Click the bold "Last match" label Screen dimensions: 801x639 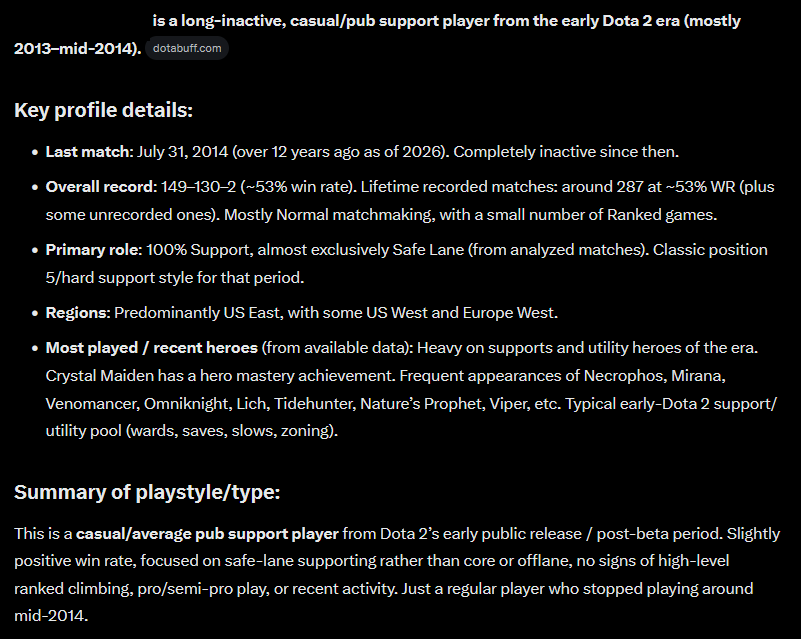pyautogui.click(x=87, y=152)
